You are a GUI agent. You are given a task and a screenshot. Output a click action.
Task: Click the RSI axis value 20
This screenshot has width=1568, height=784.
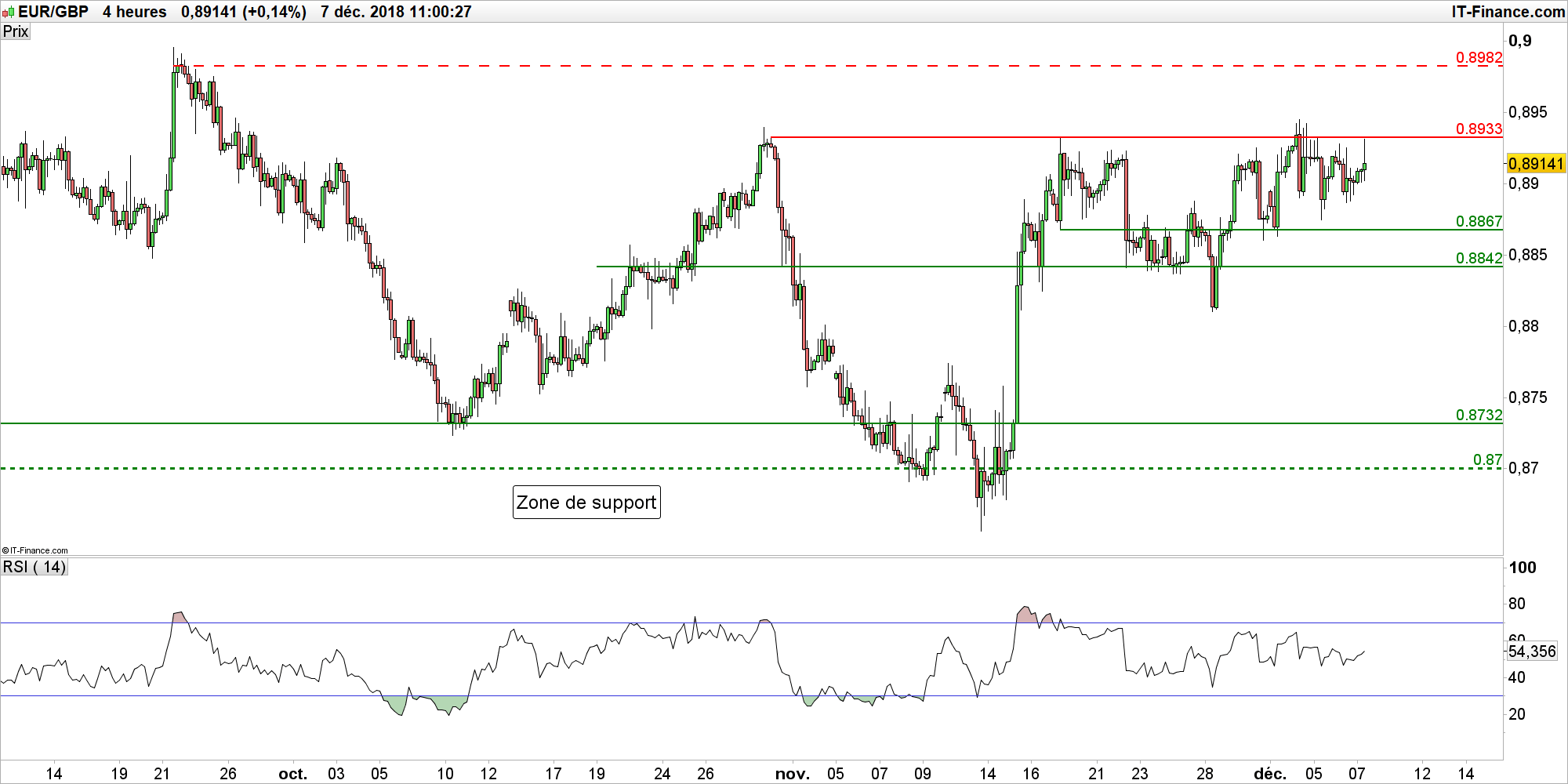pyautogui.click(x=1517, y=714)
